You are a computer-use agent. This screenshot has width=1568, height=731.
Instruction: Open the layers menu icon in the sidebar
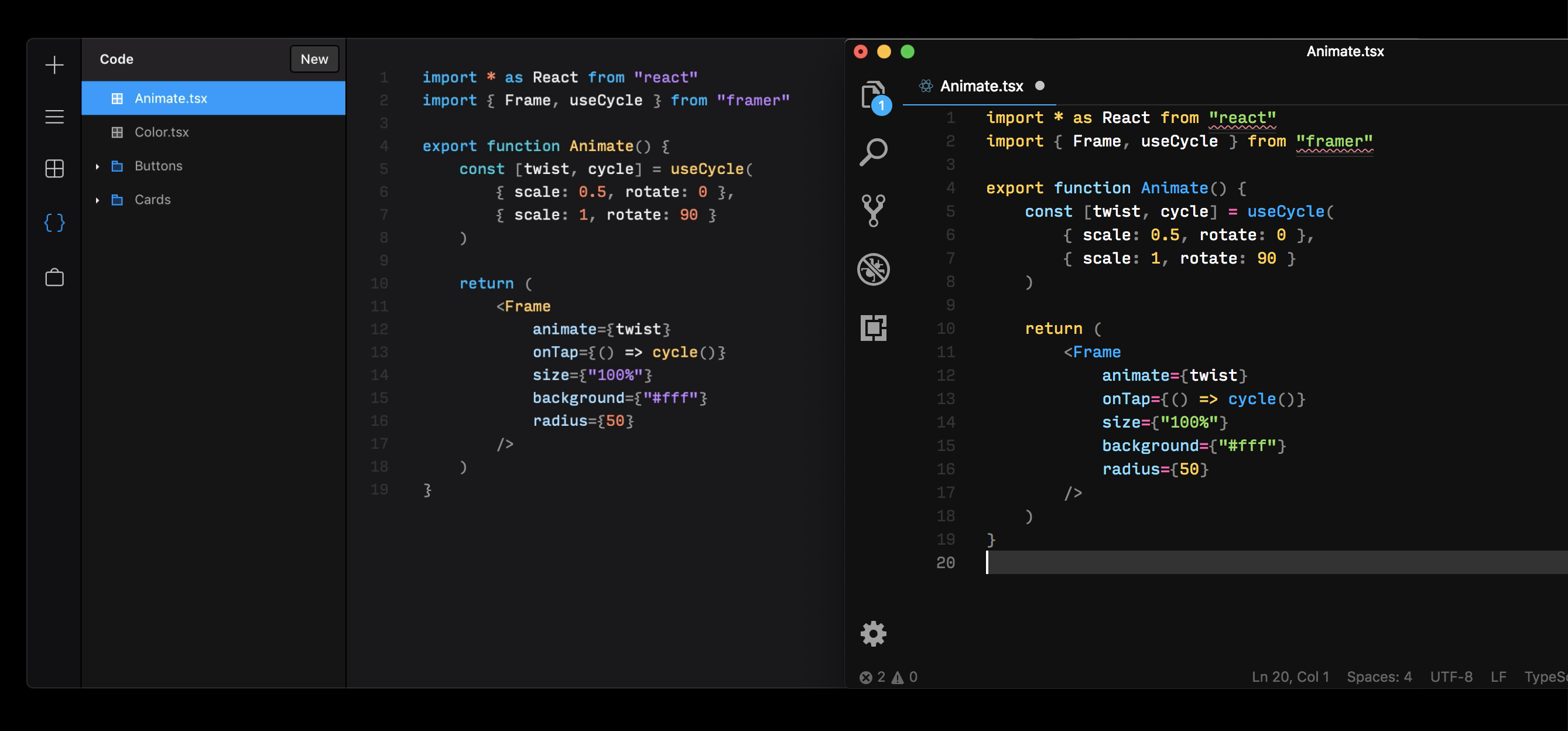pyautogui.click(x=55, y=117)
